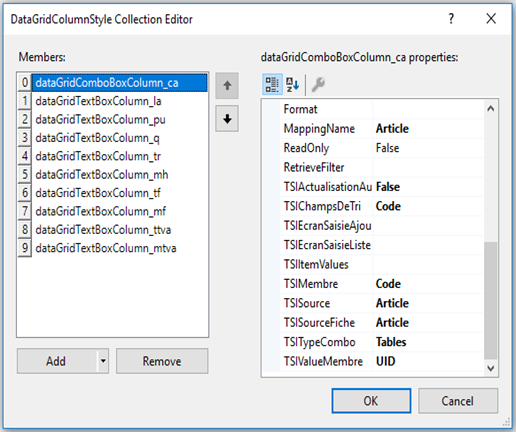Click the Add button
Viewport: 516px width, 432px height.
[x=57, y=361]
